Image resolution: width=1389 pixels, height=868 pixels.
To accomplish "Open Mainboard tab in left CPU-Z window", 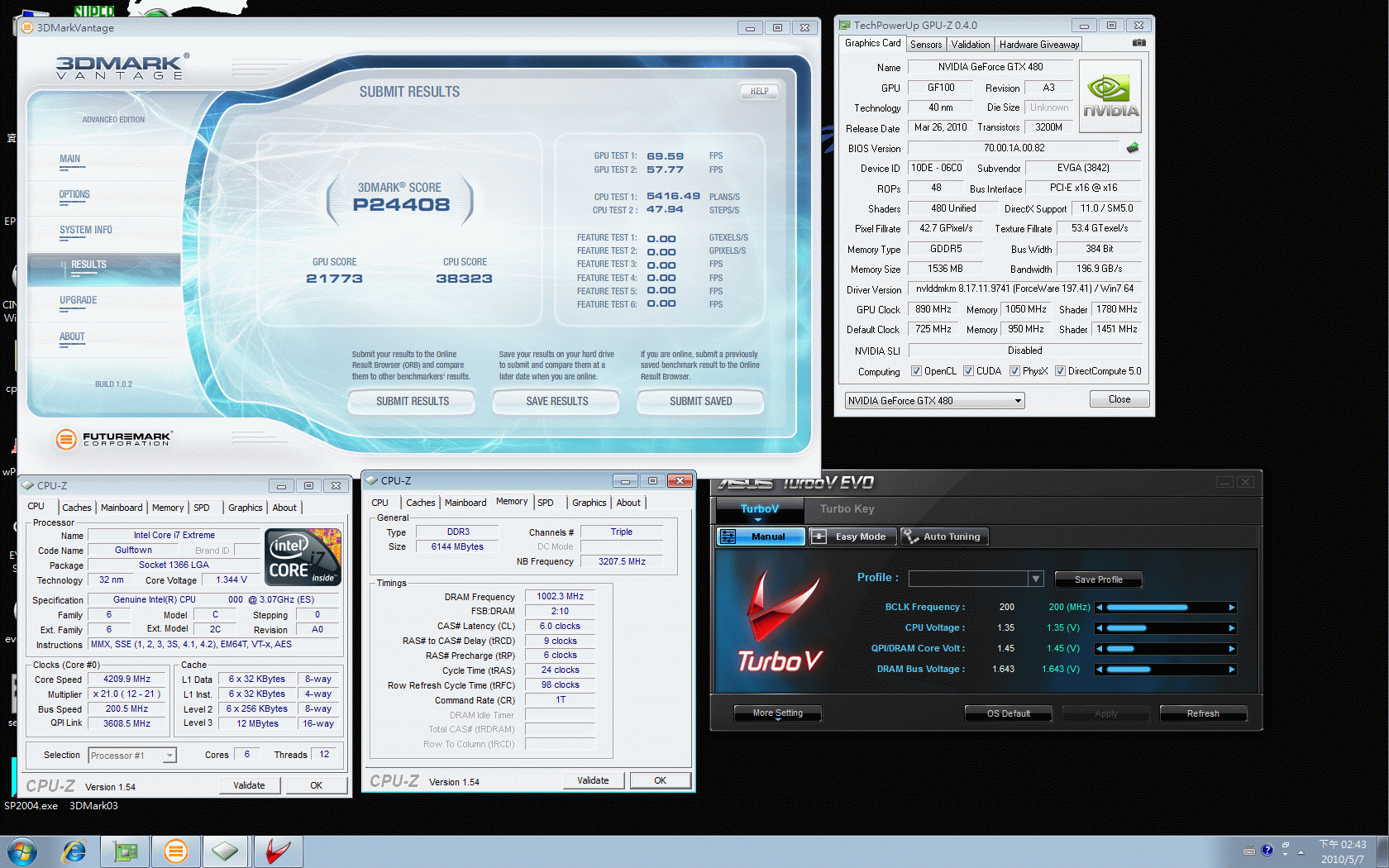I will pos(122,508).
